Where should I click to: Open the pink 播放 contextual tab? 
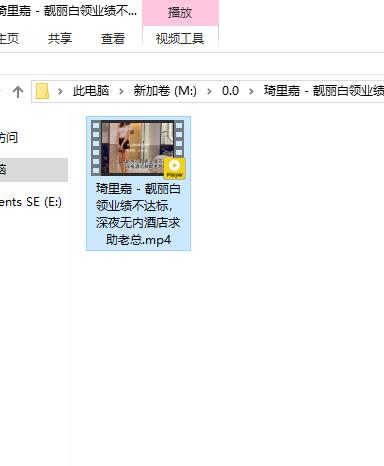pos(180,13)
